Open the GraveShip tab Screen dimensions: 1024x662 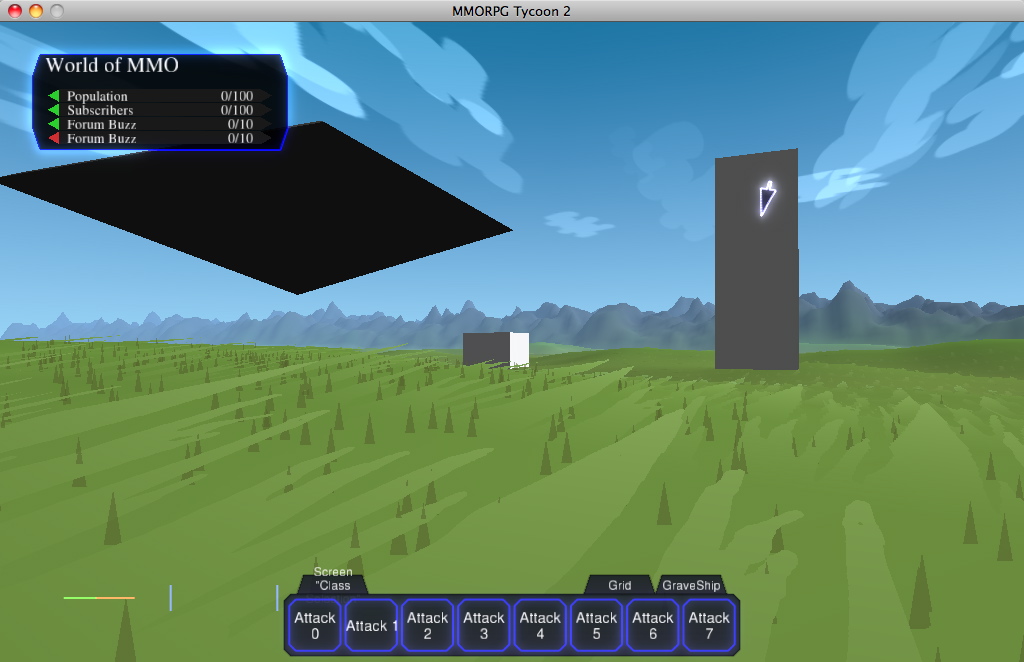[x=691, y=585]
